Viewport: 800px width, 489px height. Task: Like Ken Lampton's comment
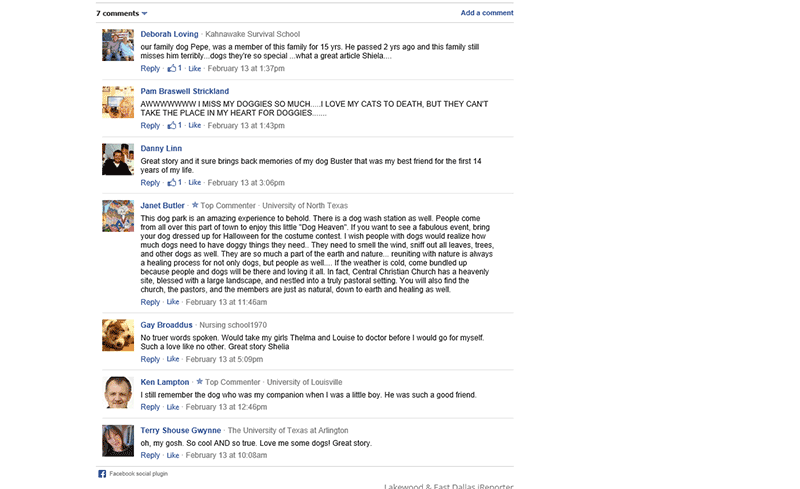tap(173, 407)
